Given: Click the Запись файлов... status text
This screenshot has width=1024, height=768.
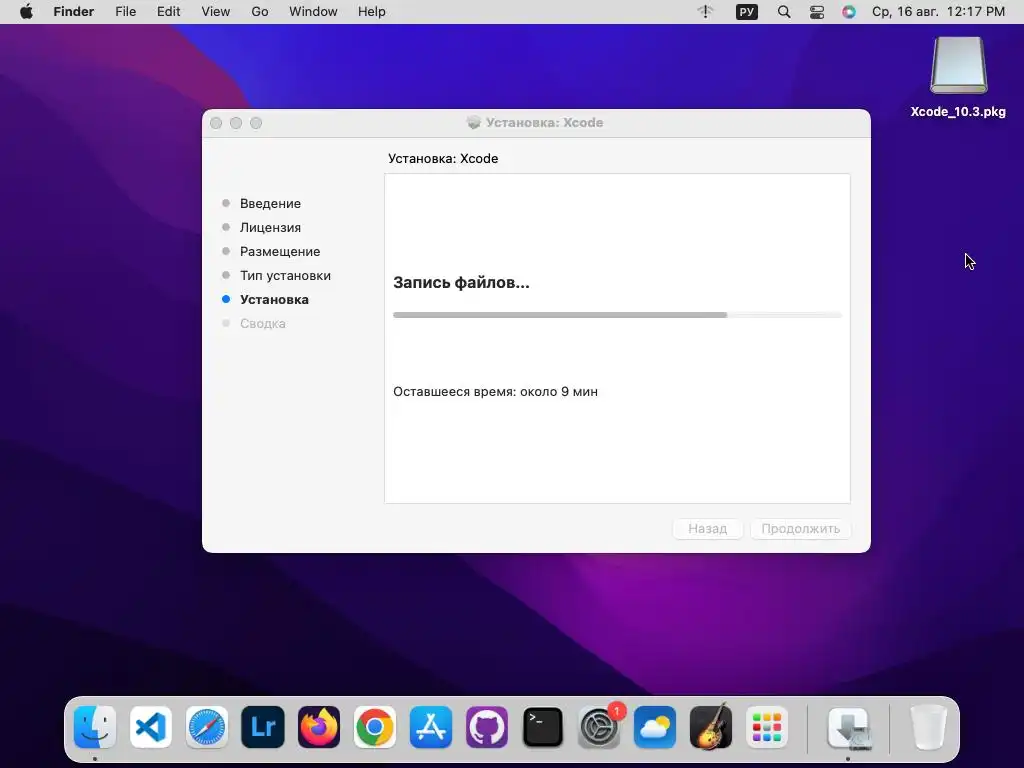Looking at the screenshot, I should click(x=461, y=283).
